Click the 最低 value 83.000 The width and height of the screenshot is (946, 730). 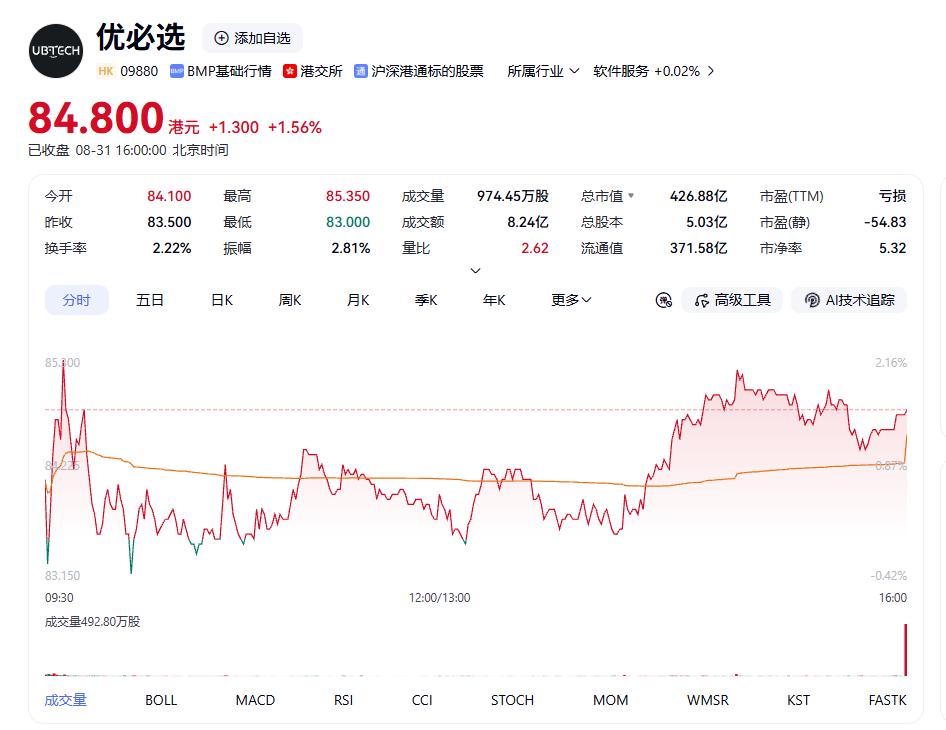tap(348, 222)
